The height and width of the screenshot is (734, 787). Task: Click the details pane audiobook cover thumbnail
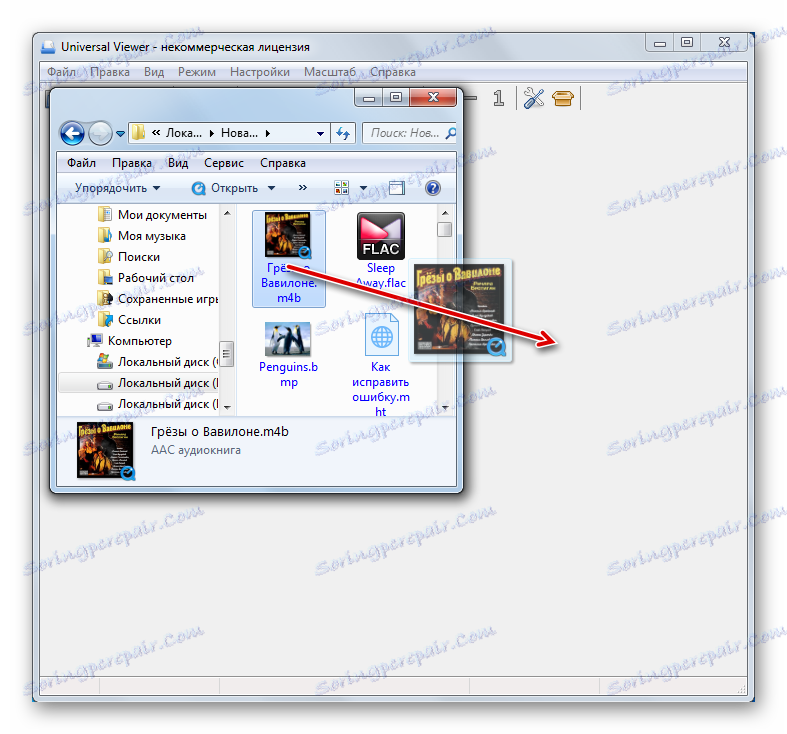click(106, 450)
